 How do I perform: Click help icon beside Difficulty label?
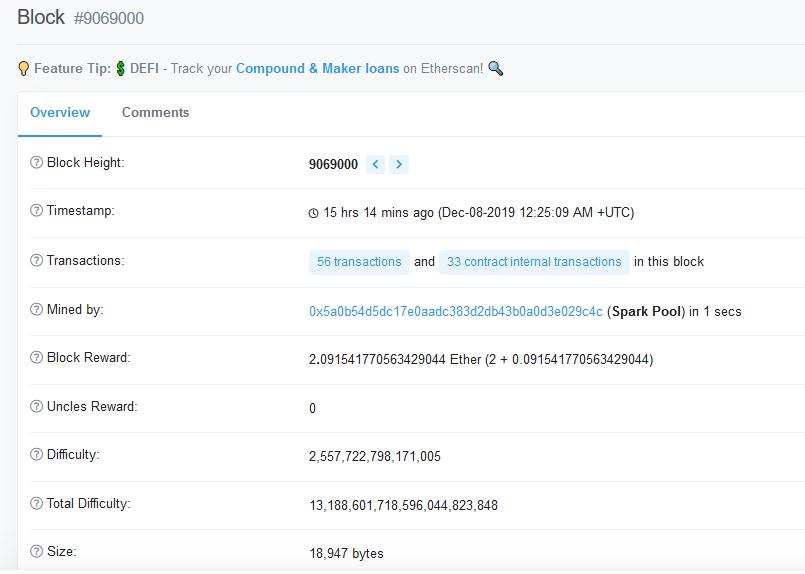point(37,455)
